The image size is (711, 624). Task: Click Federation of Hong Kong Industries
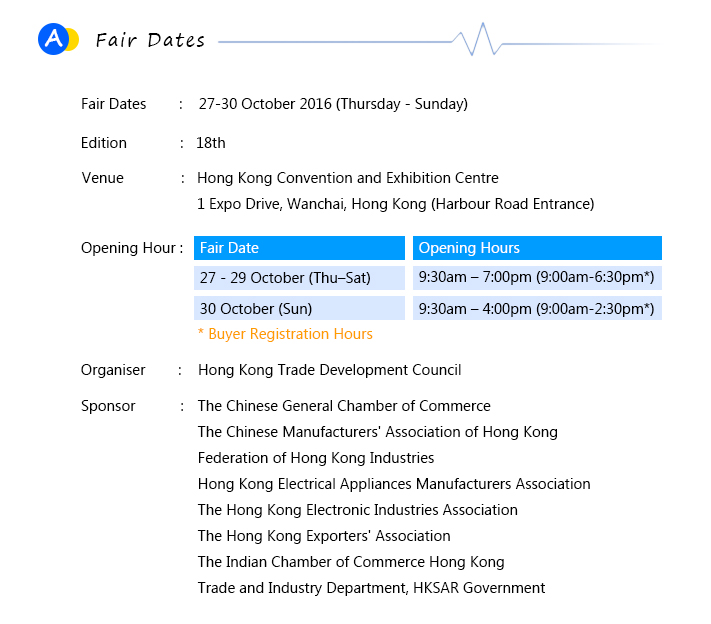316,458
